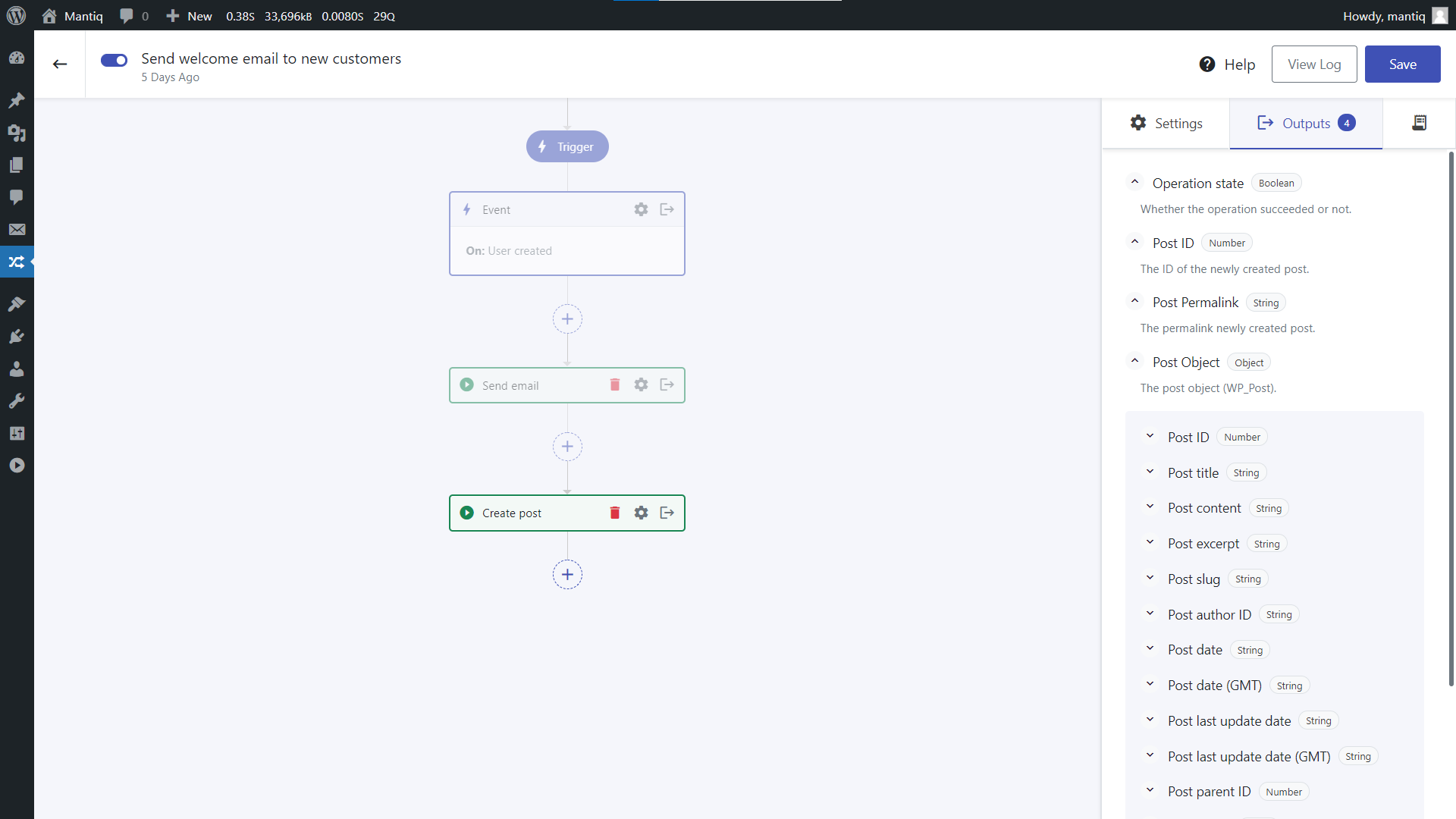Collapse the Post Object output

click(x=1134, y=362)
